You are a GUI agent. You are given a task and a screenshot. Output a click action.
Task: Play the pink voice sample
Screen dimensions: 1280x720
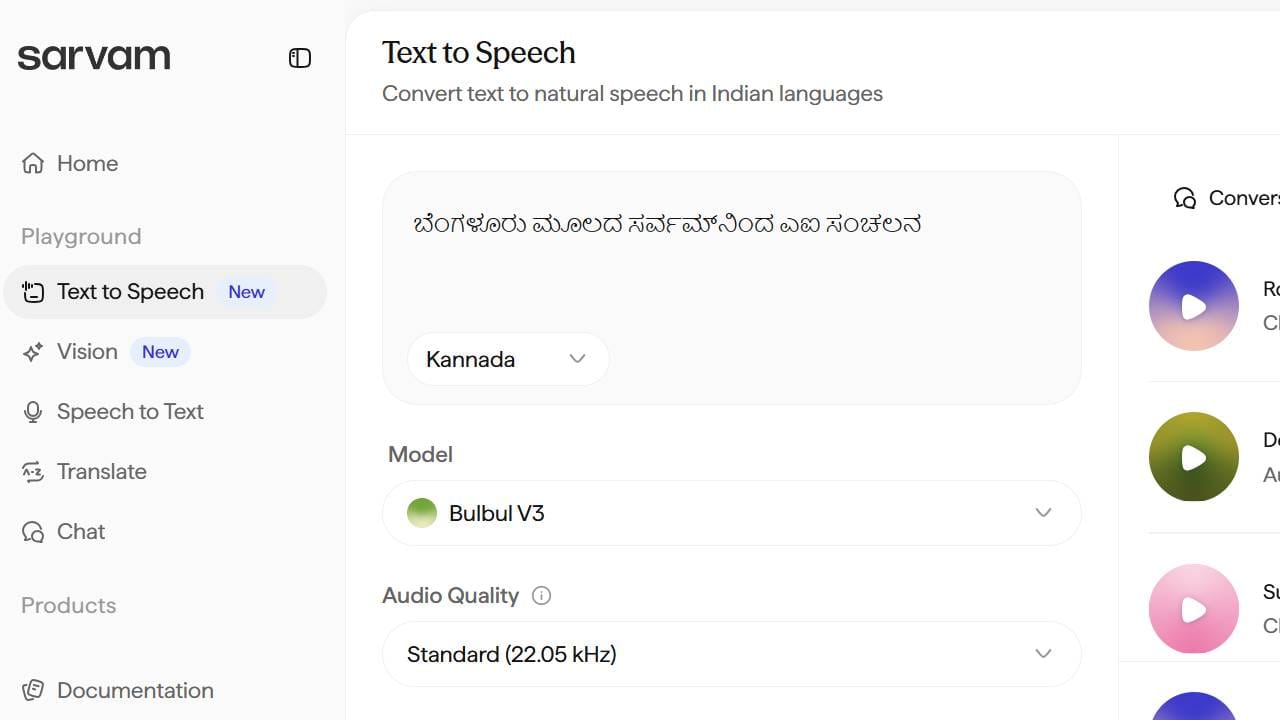[x=1194, y=609]
